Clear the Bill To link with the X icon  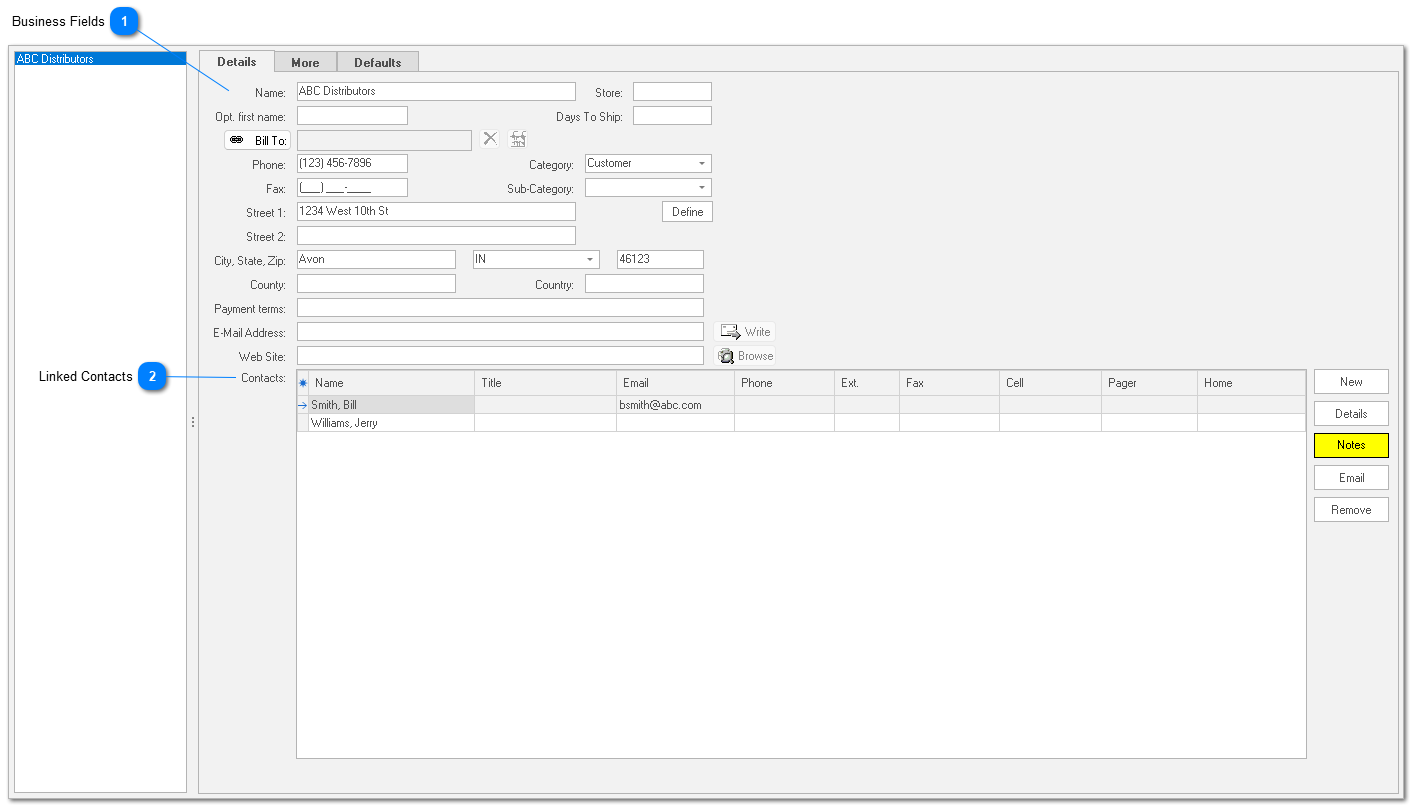click(x=490, y=139)
